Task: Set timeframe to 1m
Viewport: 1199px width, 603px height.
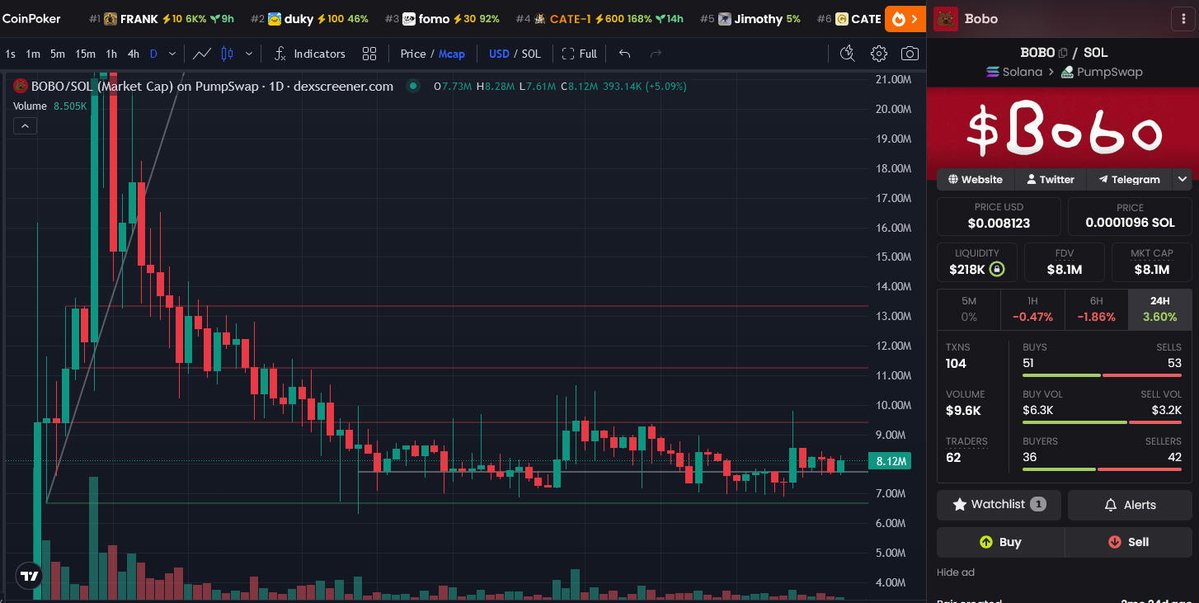Action: point(33,53)
